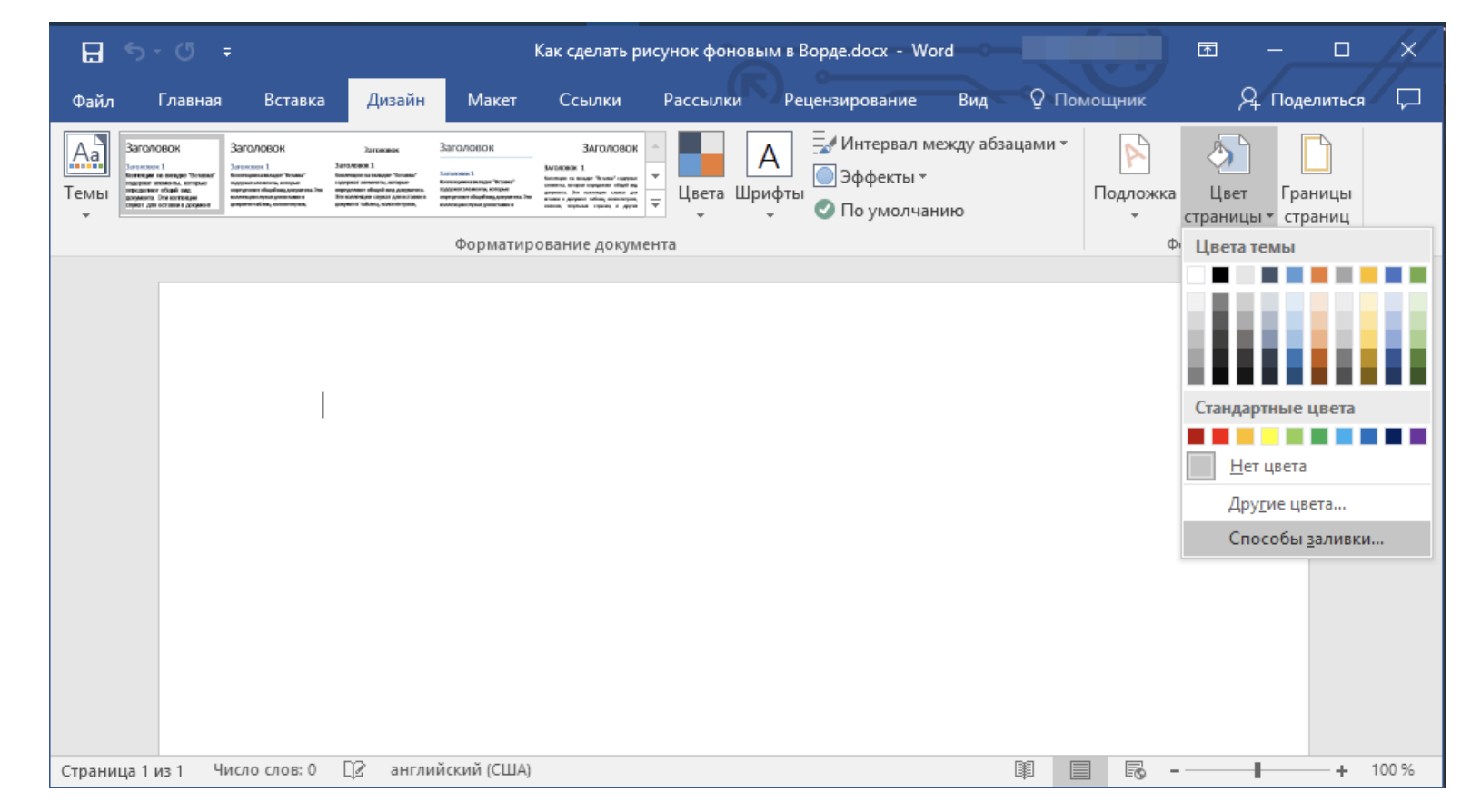The height and width of the screenshot is (812, 1481).
Task: Redo the last action
Action: point(185,52)
